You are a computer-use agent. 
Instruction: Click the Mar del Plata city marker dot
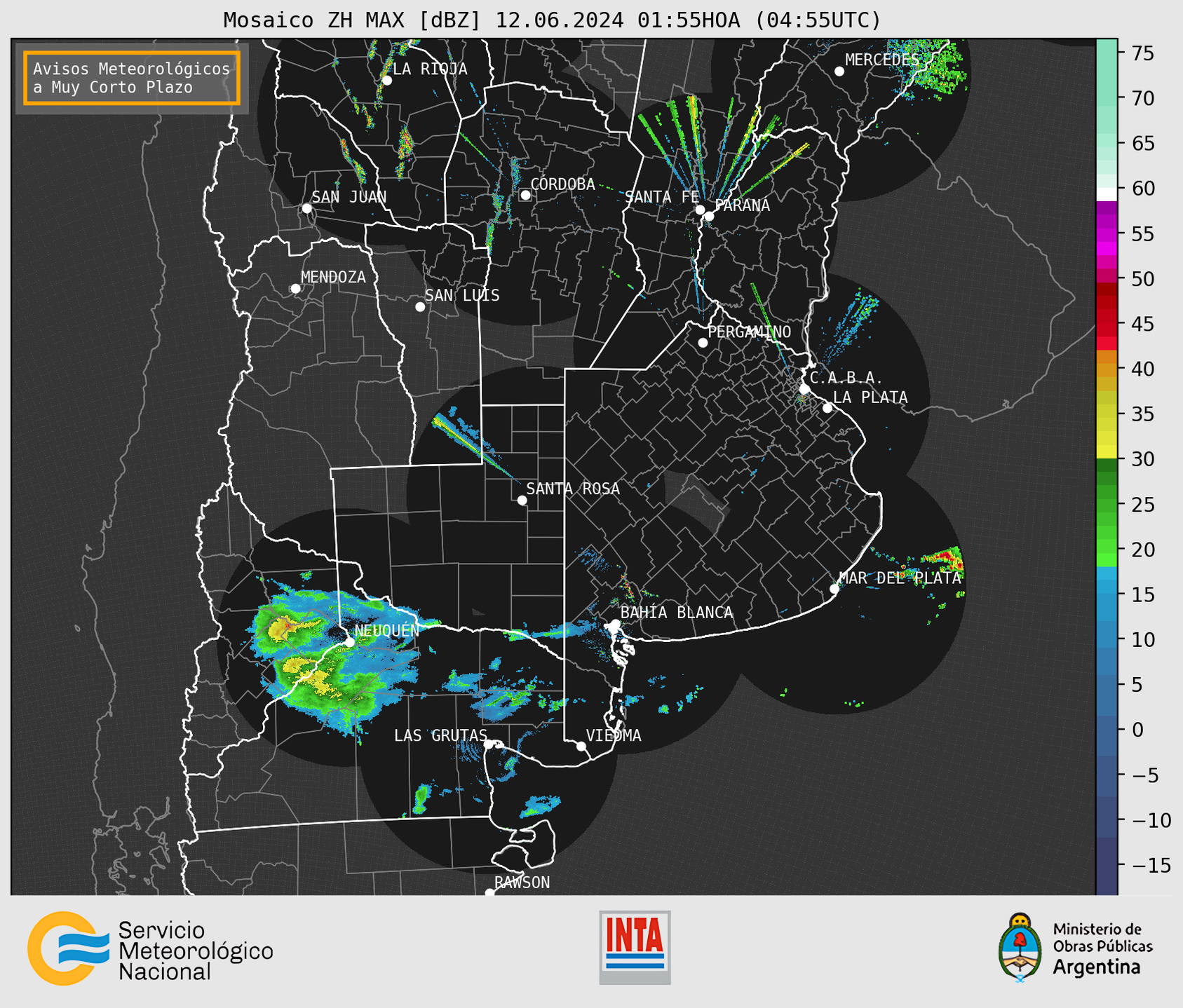coord(834,589)
